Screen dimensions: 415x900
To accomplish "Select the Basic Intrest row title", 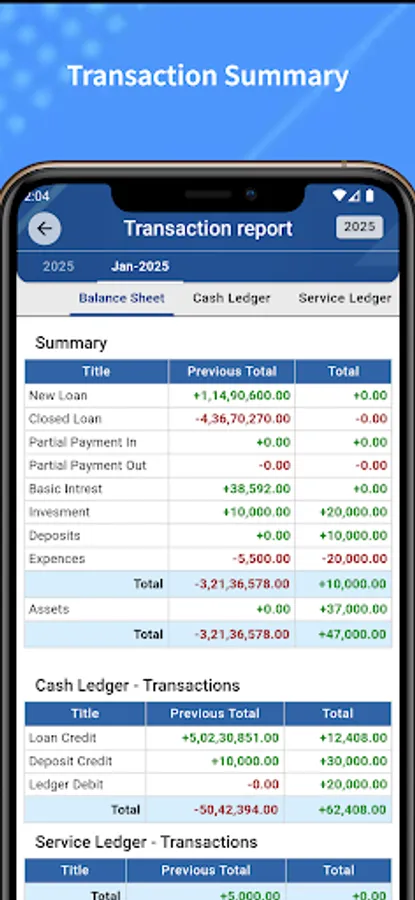I will point(65,489).
